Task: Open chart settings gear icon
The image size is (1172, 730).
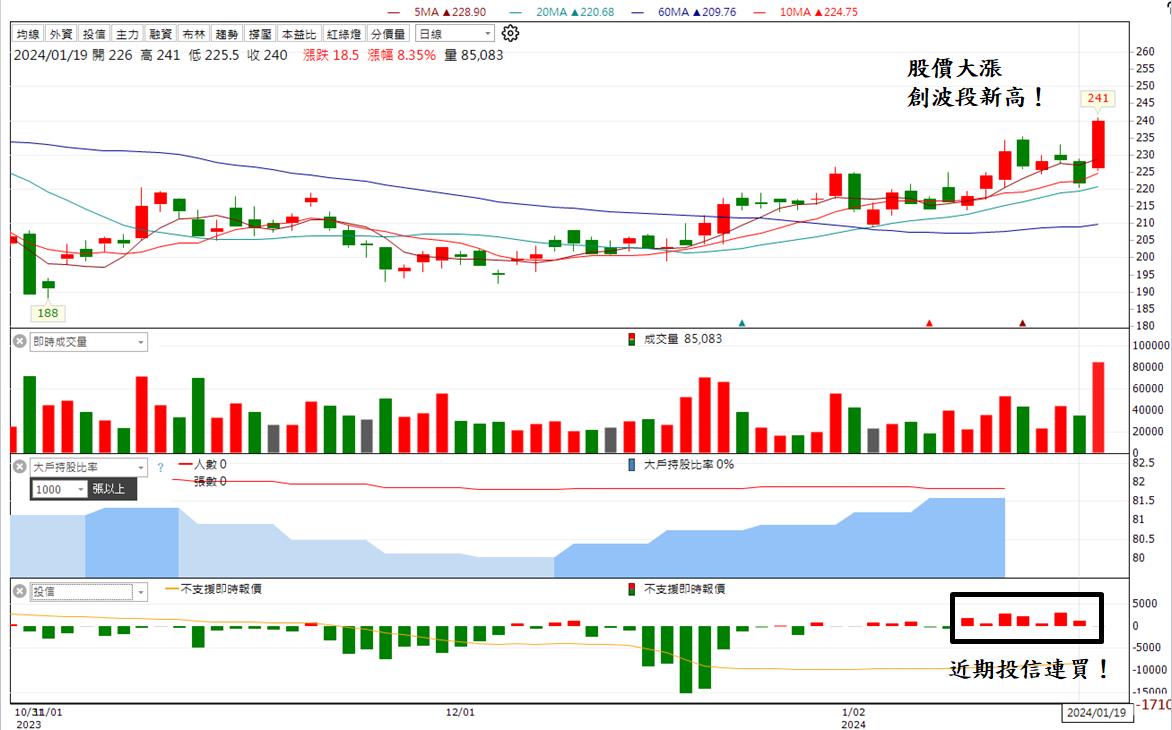Action: coord(511,34)
